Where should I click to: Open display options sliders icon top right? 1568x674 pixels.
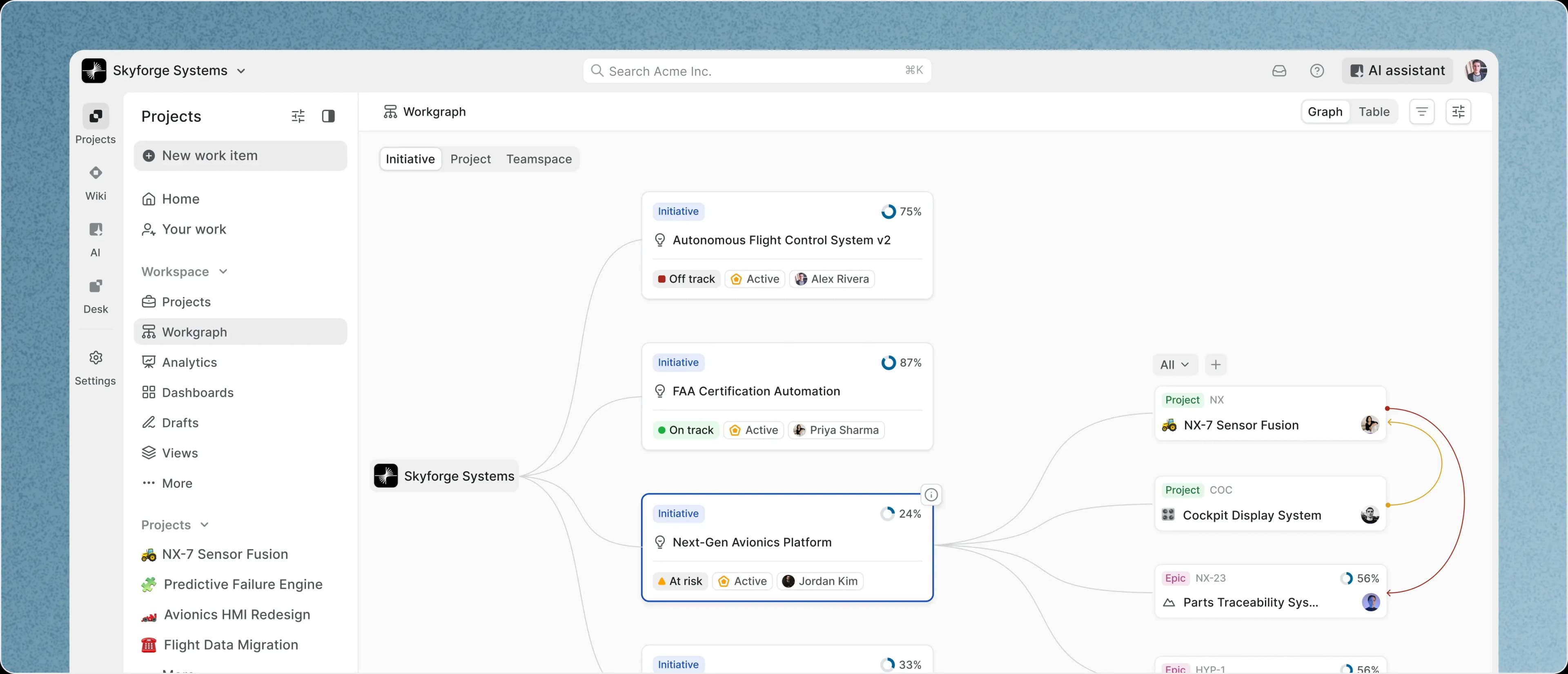pos(1458,112)
